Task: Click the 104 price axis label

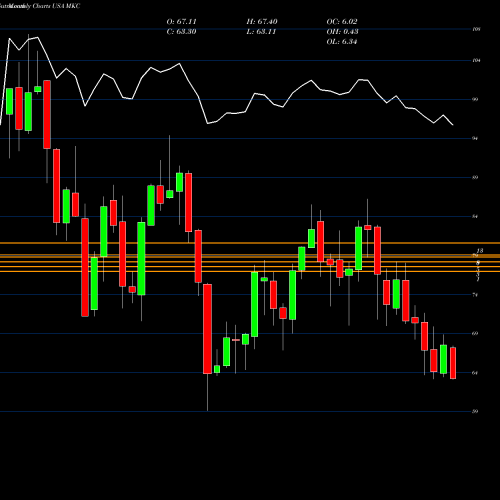Action: (476, 61)
